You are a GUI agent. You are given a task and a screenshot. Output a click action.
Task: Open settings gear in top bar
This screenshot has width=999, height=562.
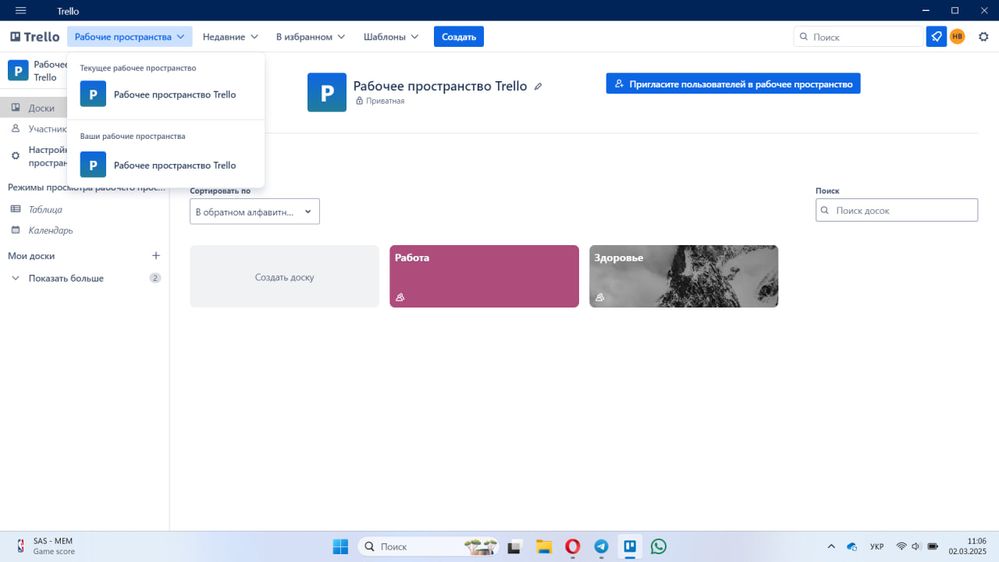(983, 37)
